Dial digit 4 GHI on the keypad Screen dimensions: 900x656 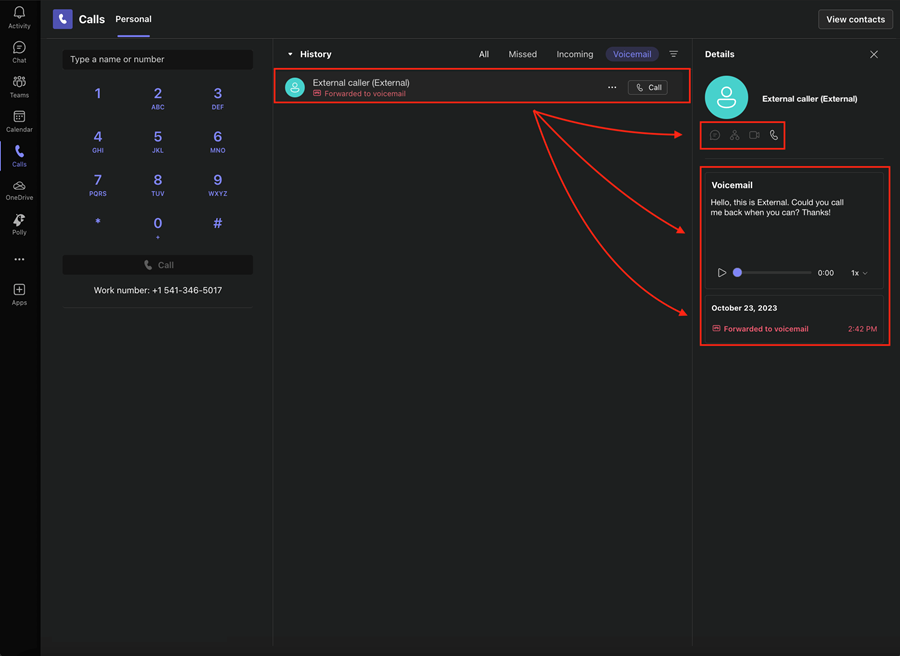[x=98, y=141]
